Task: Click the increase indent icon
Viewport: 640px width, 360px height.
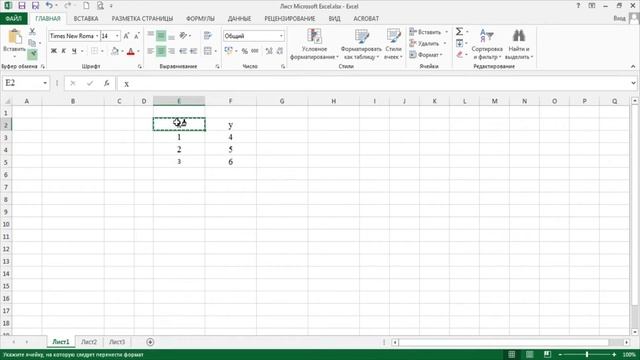Action: (x=193, y=51)
